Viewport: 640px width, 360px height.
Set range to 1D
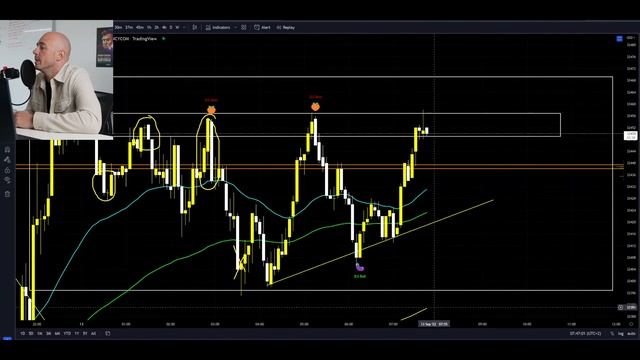(22, 333)
